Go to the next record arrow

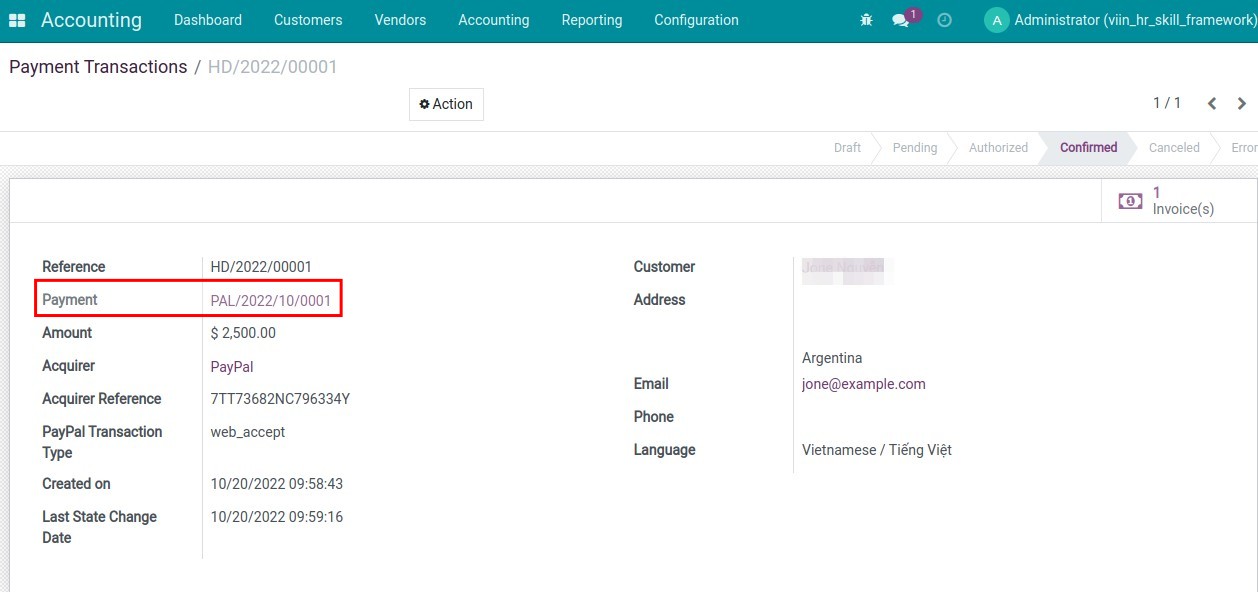[1241, 103]
